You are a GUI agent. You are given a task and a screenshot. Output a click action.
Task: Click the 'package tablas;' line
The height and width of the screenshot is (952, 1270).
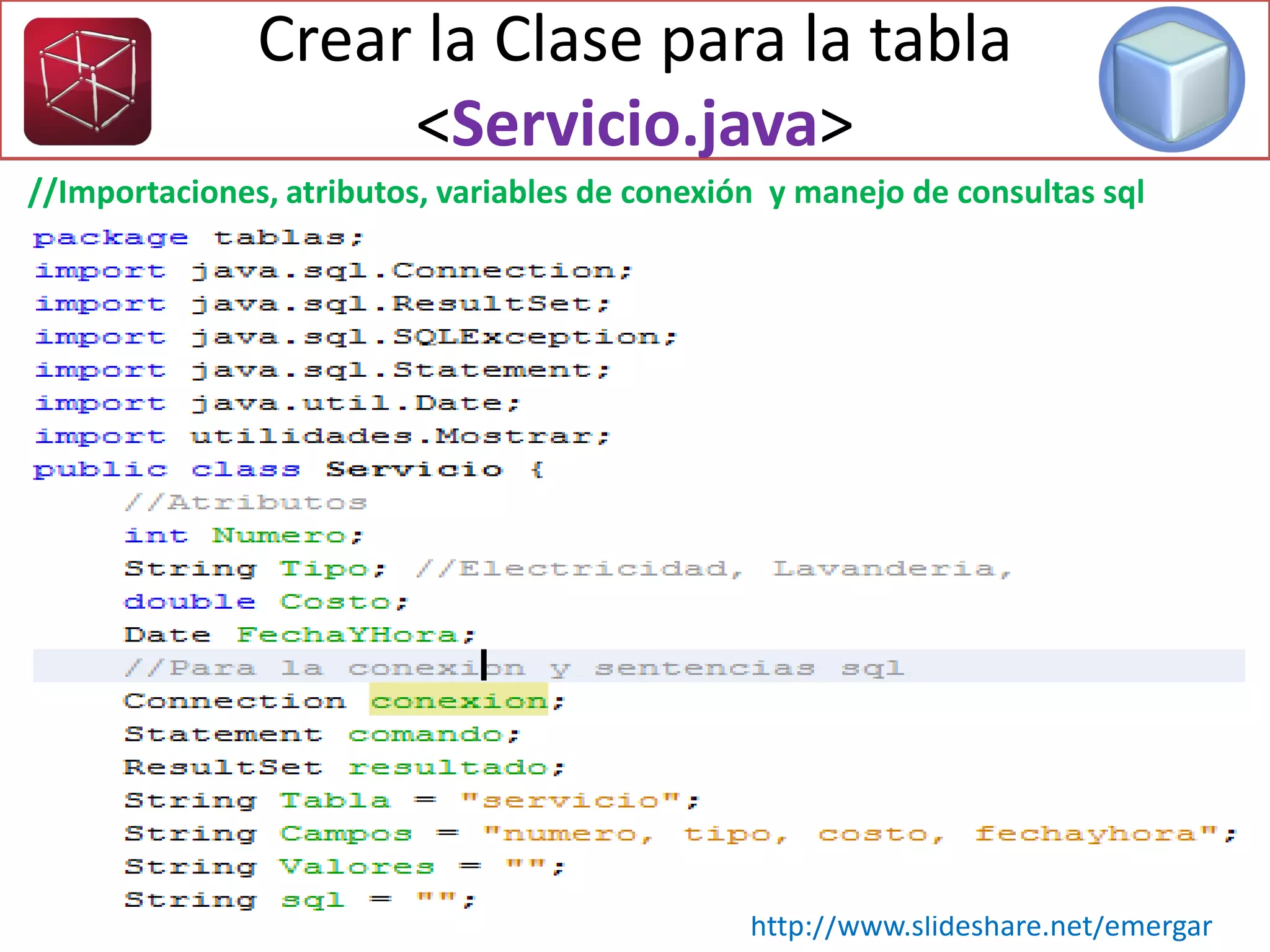[x=198, y=238]
